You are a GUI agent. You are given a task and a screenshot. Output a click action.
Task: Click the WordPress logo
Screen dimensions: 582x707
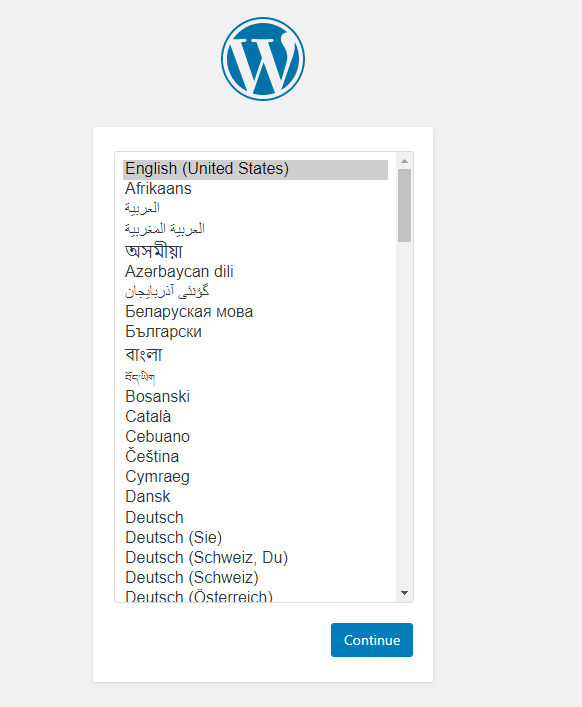pyautogui.click(x=263, y=59)
